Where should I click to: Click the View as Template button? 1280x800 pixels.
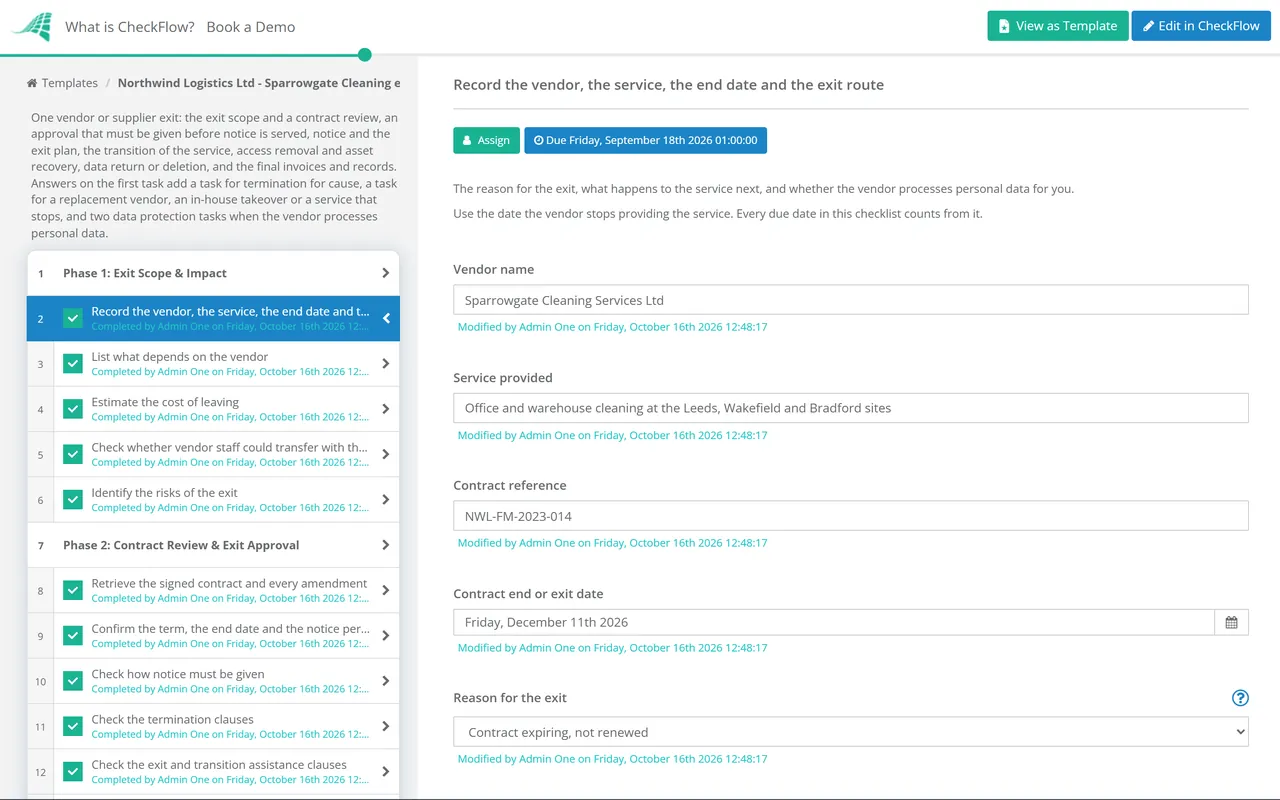coord(1058,26)
